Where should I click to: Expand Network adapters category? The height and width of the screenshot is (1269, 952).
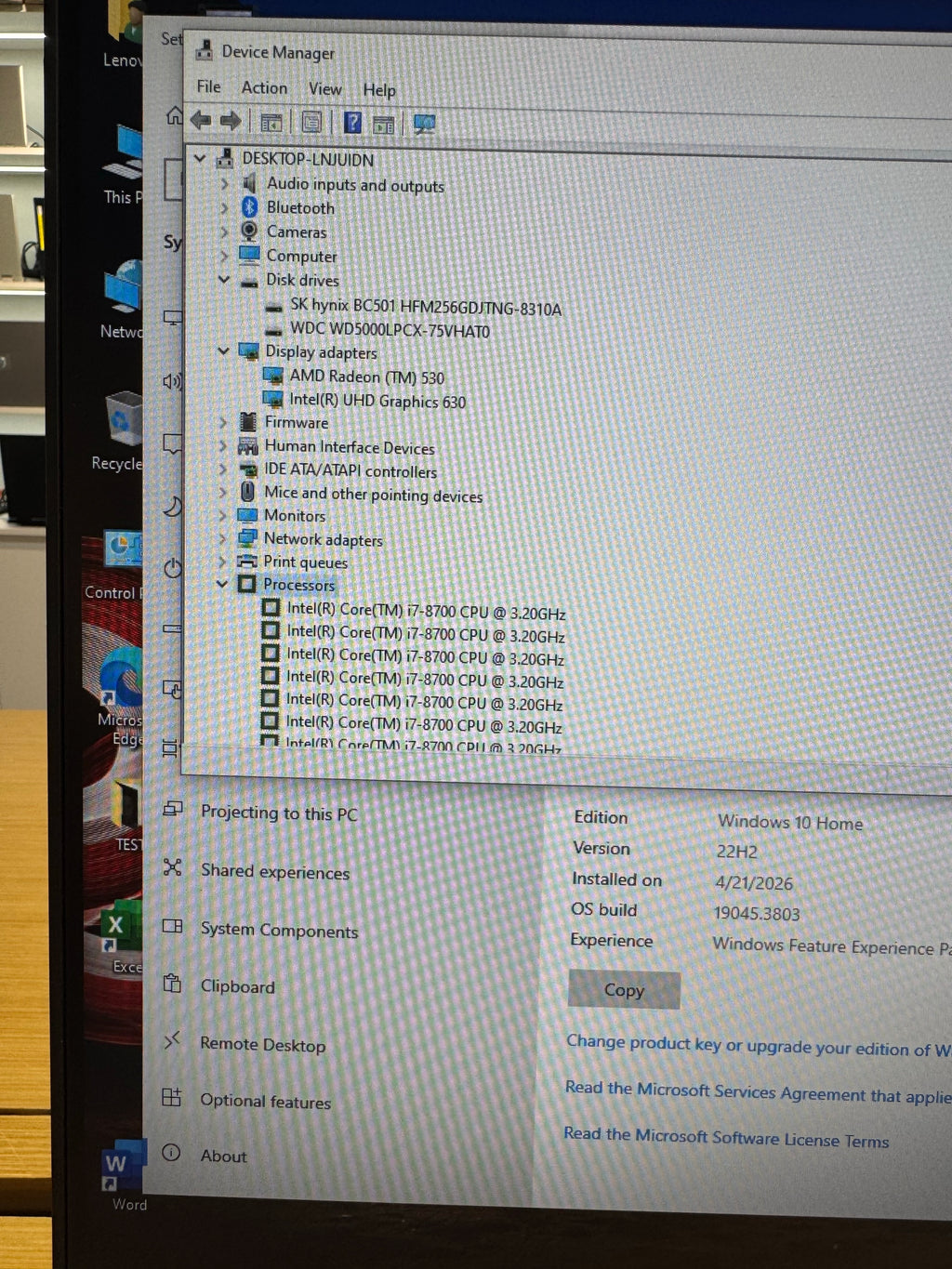(222, 538)
